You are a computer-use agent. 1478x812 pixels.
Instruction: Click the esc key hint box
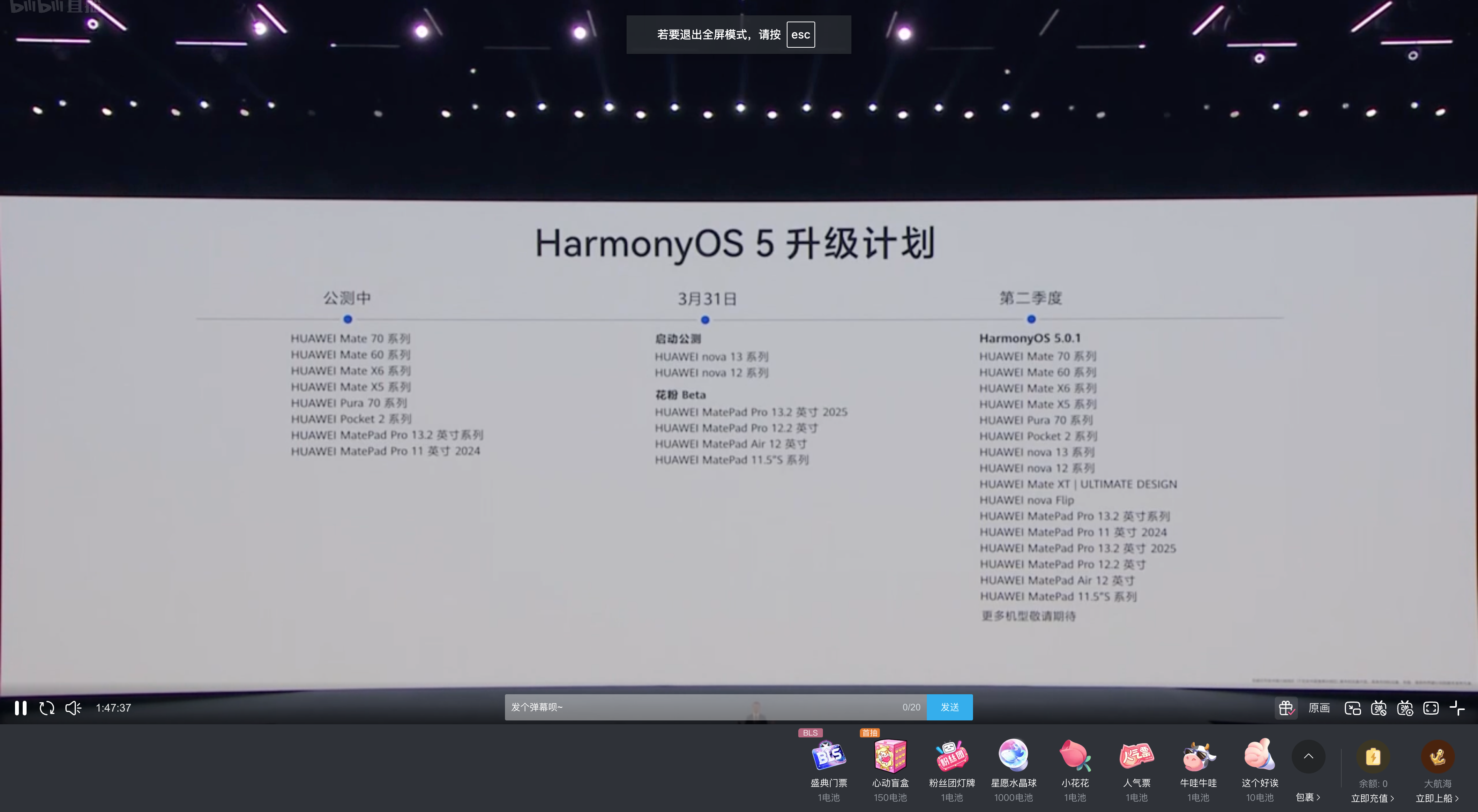pyautogui.click(x=801, y=34)
